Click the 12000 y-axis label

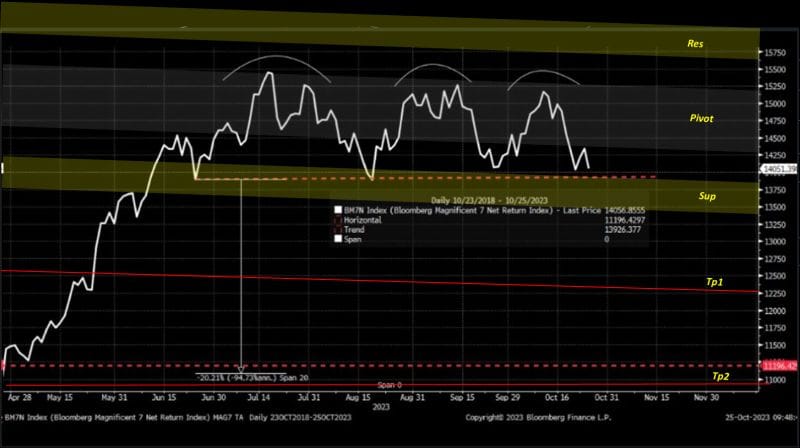(776, 311)
